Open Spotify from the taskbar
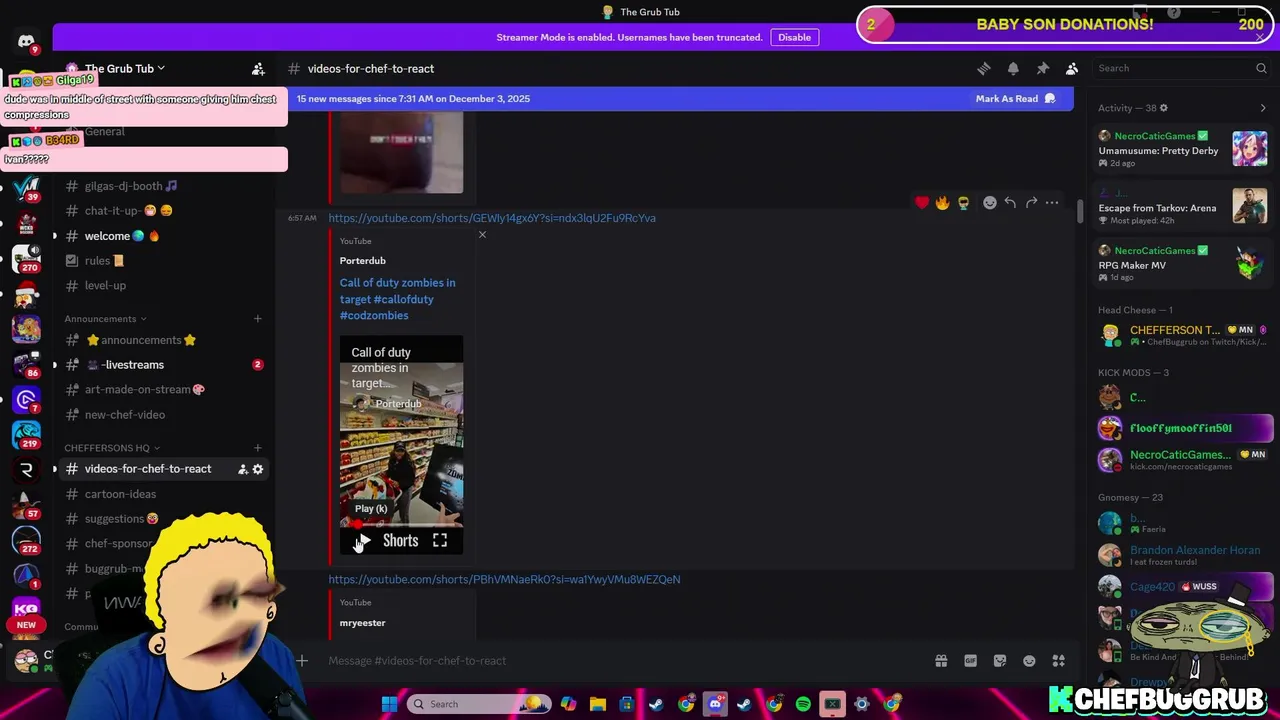The image size is (1280, 720). click(x=803, y=704)
